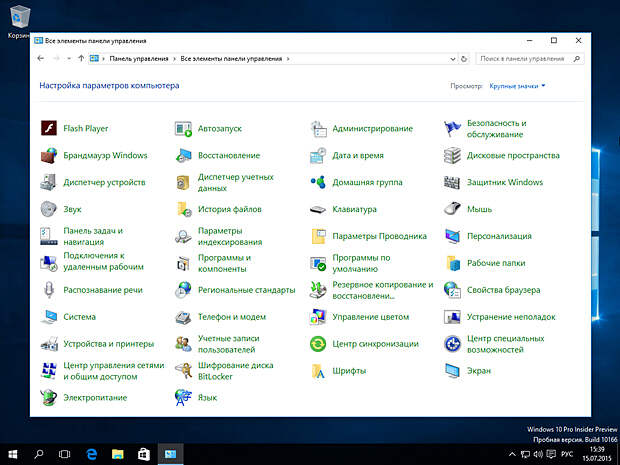
Task: Click the Восстановление icon
Action: (183, 155)
